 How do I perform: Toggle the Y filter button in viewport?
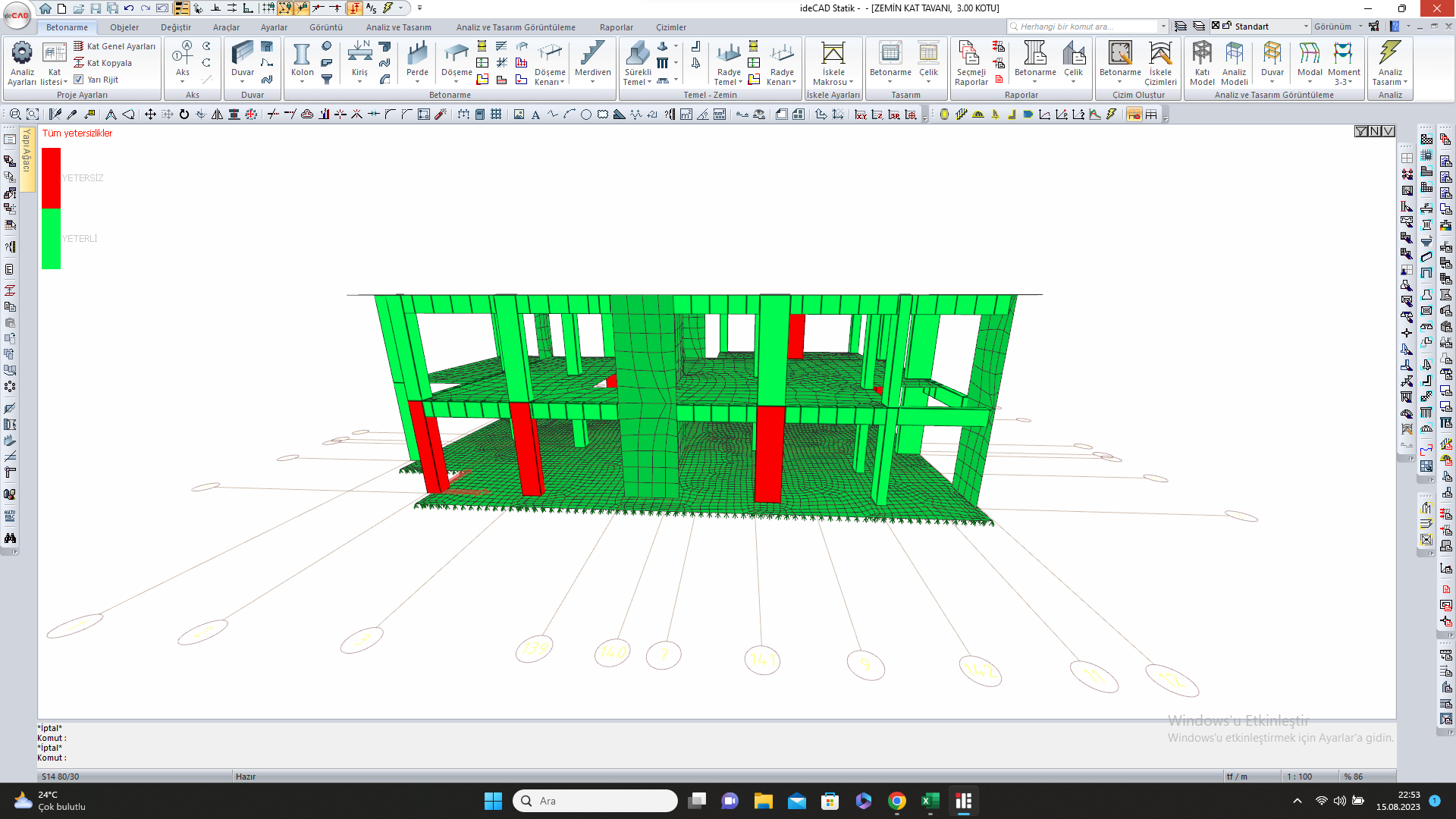[1361, 131]
